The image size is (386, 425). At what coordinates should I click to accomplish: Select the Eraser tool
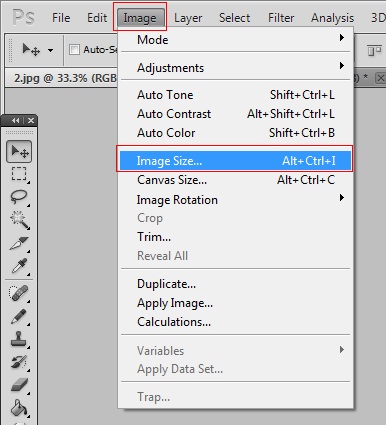click(19, 385)
